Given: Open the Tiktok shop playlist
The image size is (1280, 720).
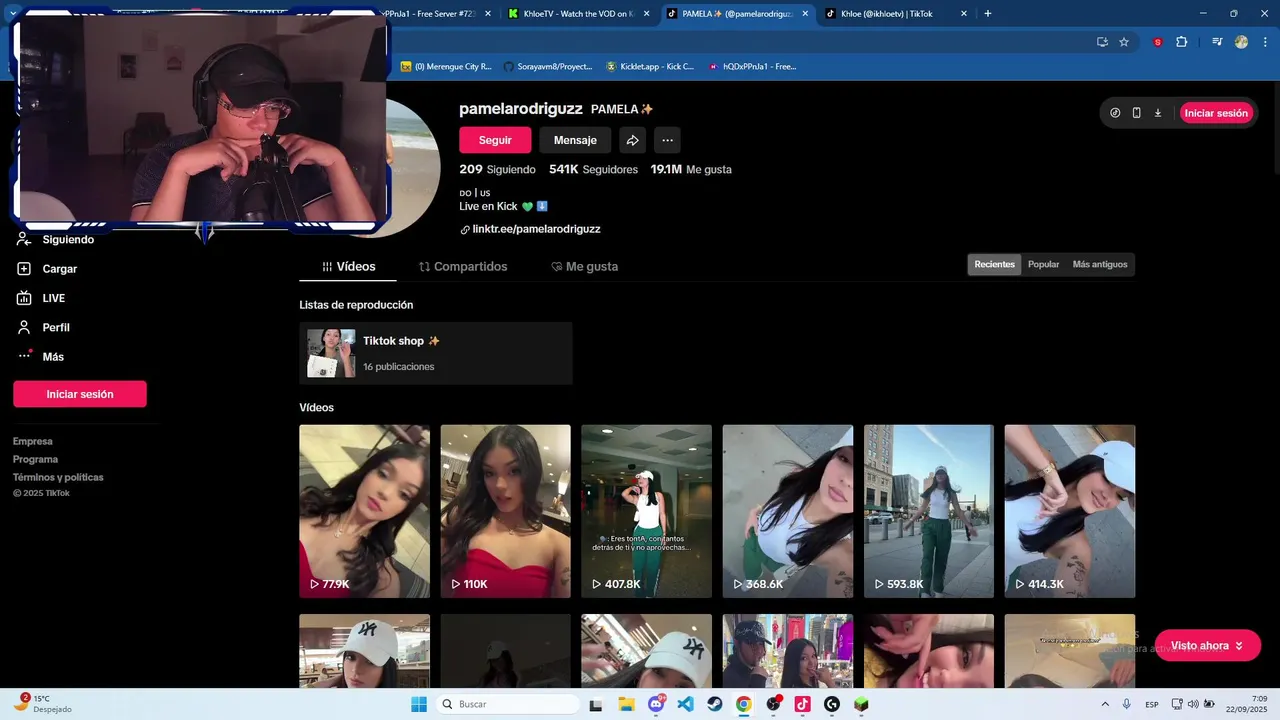Looking at the screenshot, I should click(x=436, y=353).
